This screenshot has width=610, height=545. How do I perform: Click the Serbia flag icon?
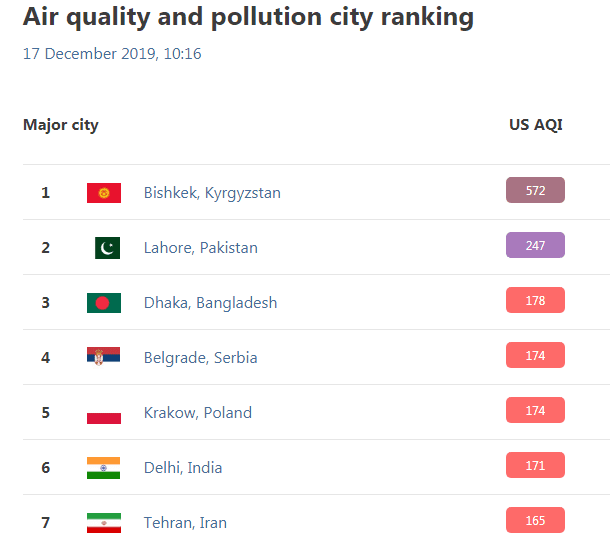click(x=103, y=356)
